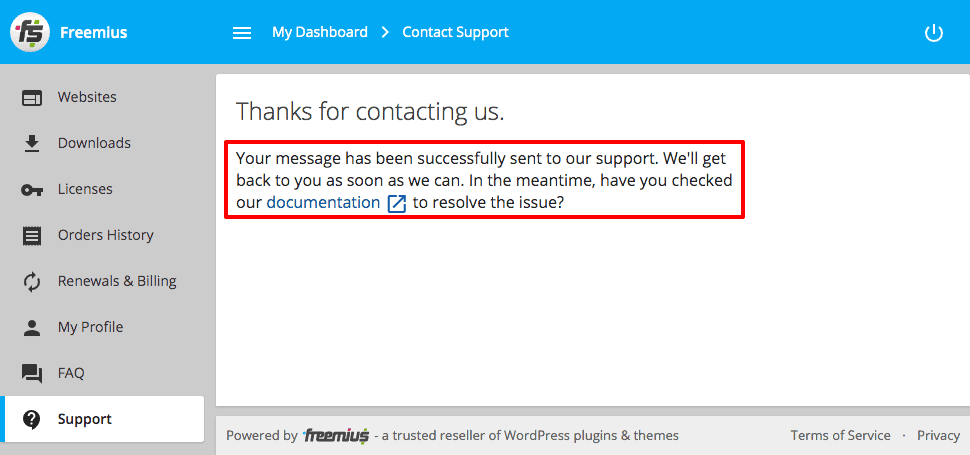The image size is (970, 455).
Task: Click the Support question mark icon
Action: 32,420
